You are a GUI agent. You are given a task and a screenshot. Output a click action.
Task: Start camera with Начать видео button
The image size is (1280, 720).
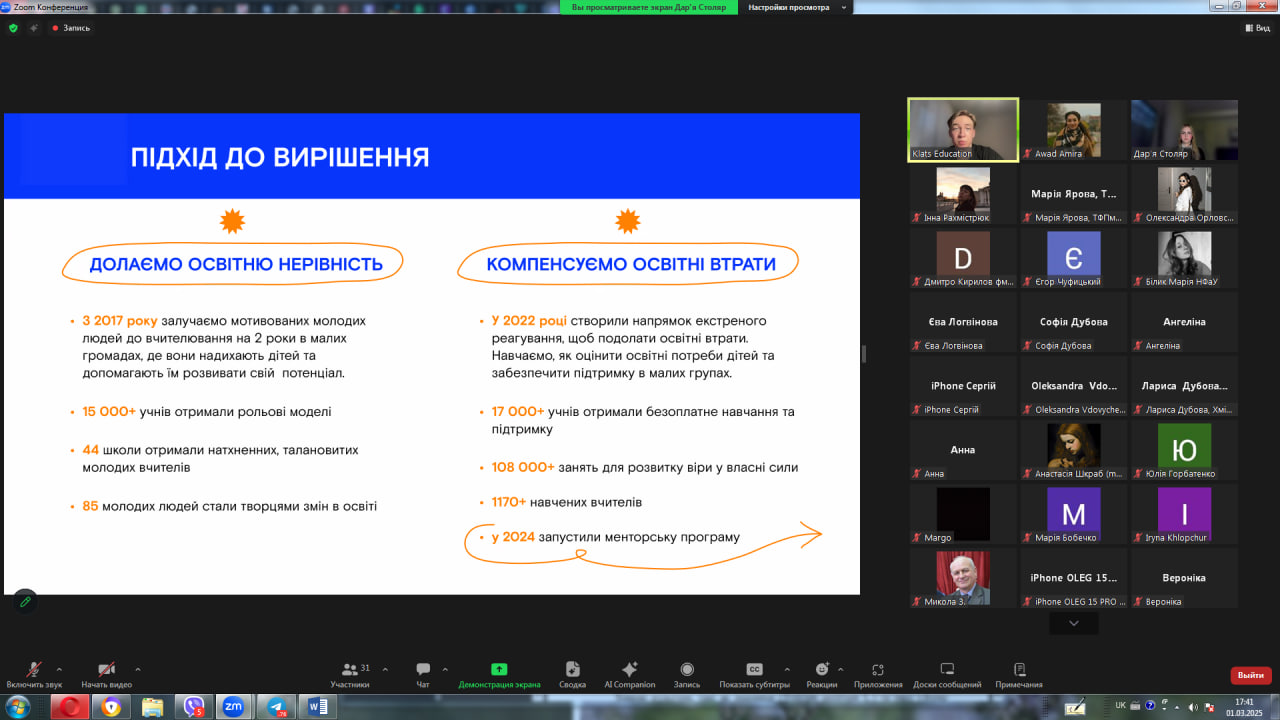[x=106, y=675]
